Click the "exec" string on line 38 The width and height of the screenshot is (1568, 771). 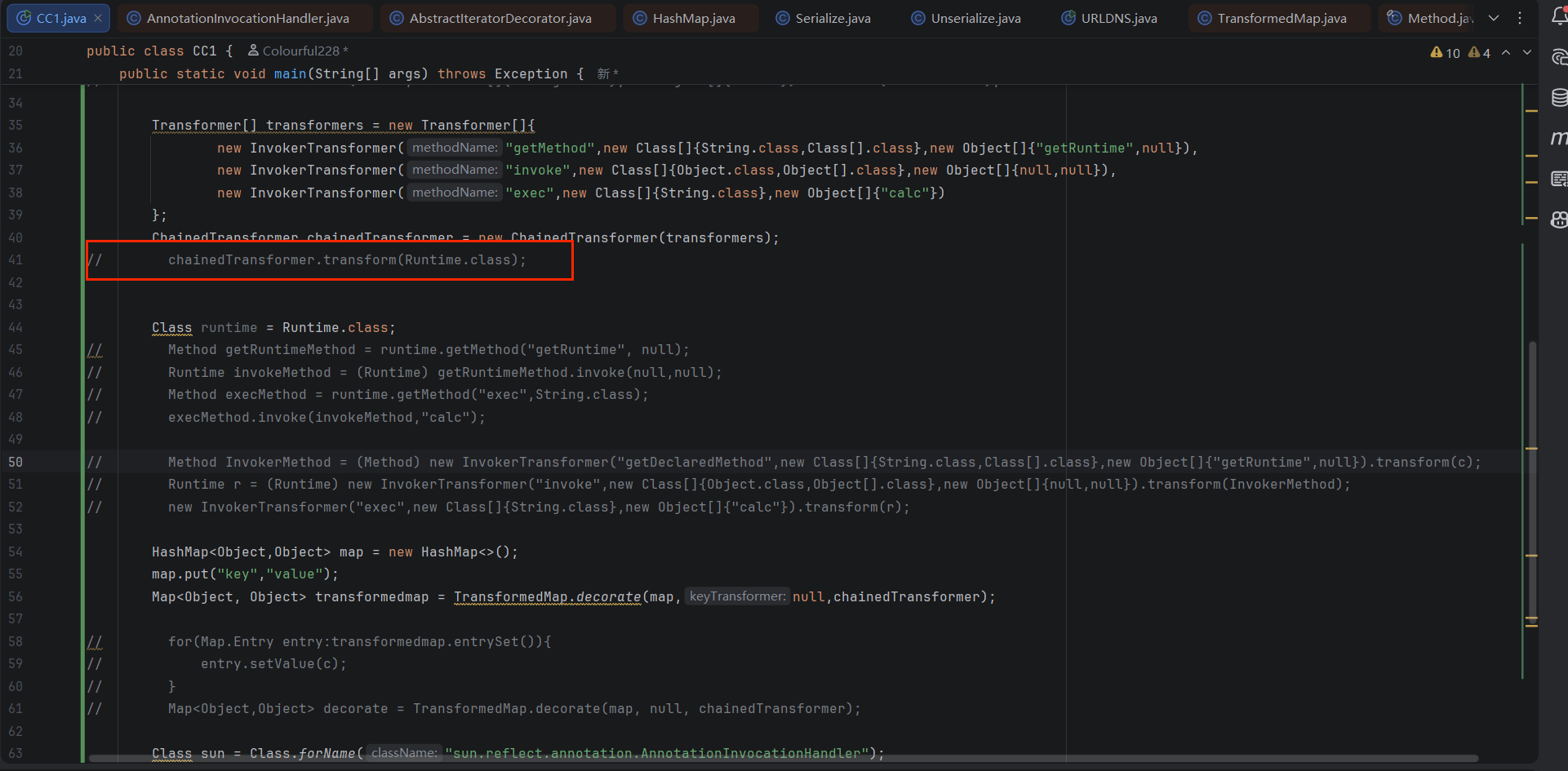[530, 193]
